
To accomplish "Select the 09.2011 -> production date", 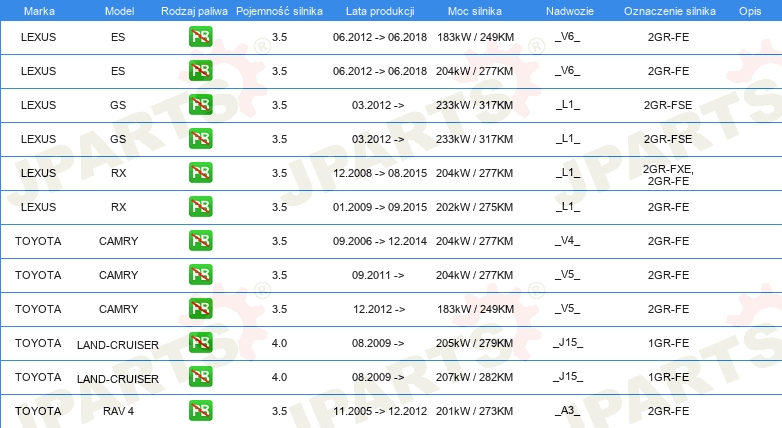I will (x=378, y=275).
